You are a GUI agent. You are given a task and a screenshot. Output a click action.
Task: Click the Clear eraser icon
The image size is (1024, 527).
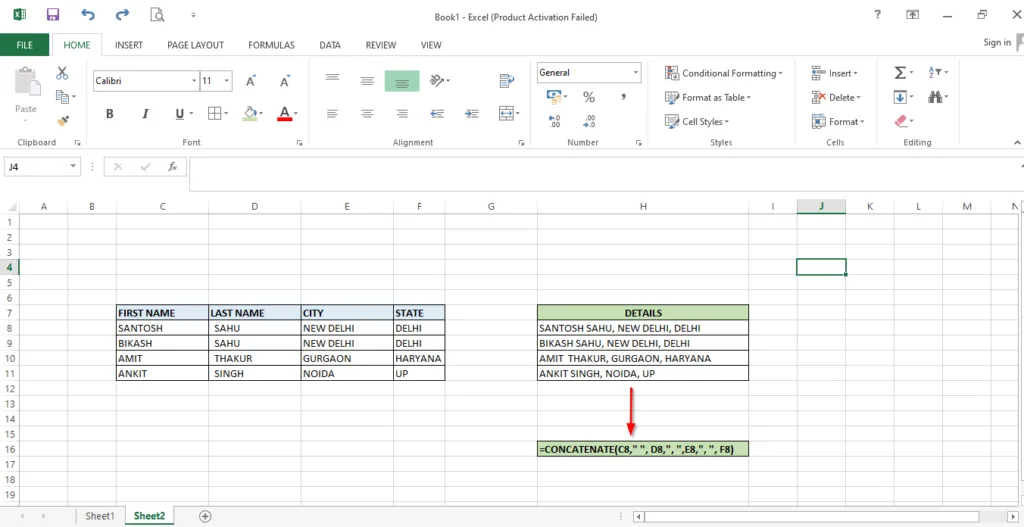(x=900, y=121)
